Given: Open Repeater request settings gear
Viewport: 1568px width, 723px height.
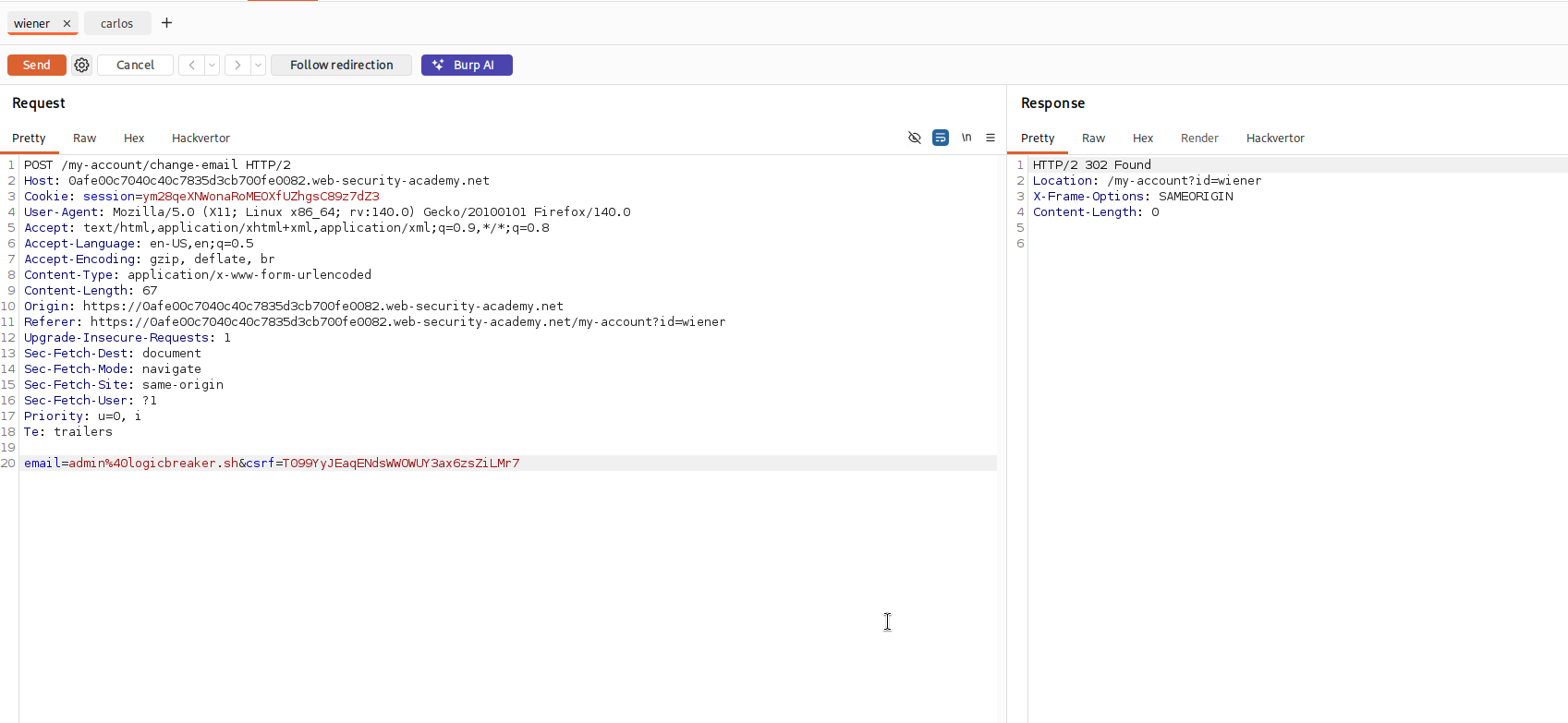Looking at the screenshot, I should 82,65.
